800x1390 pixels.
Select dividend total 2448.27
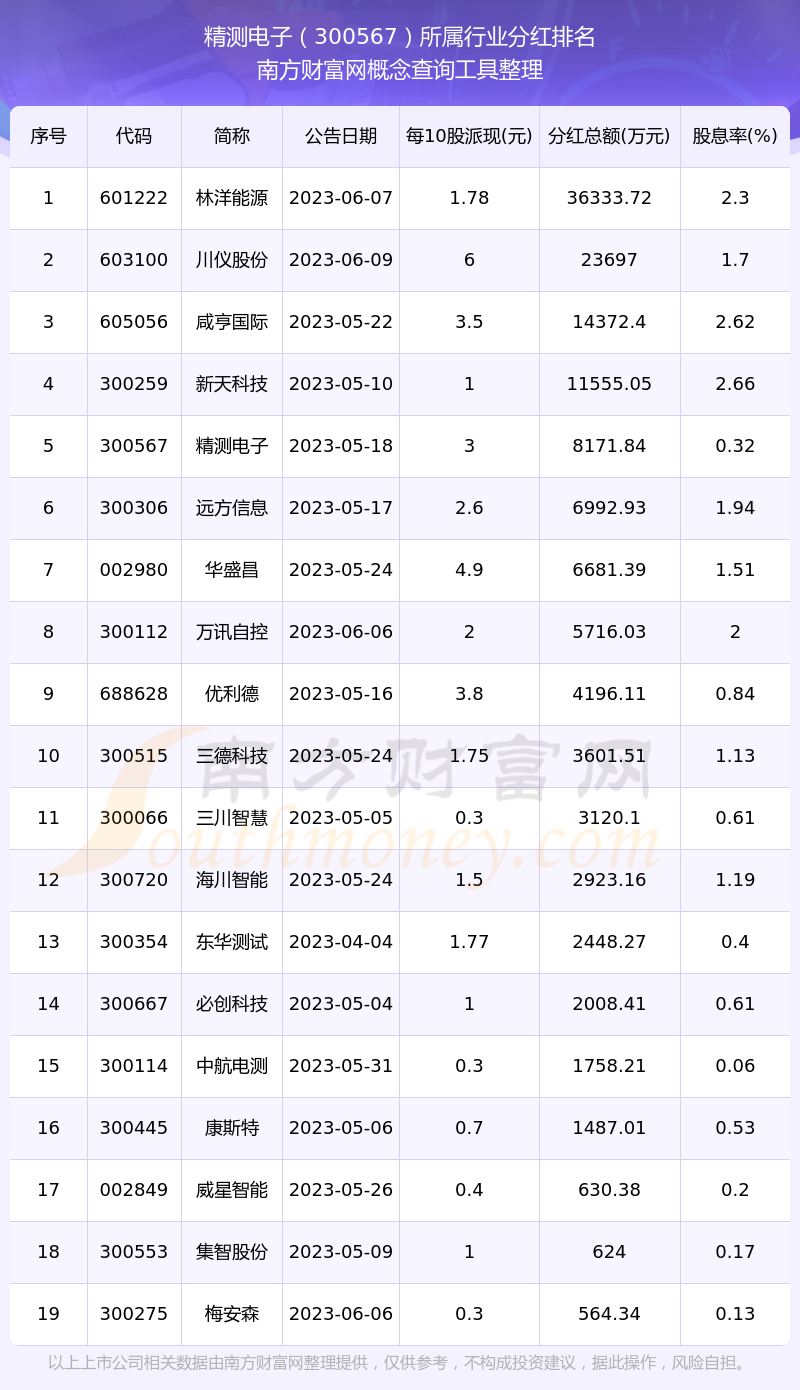(x=609, y=942)
